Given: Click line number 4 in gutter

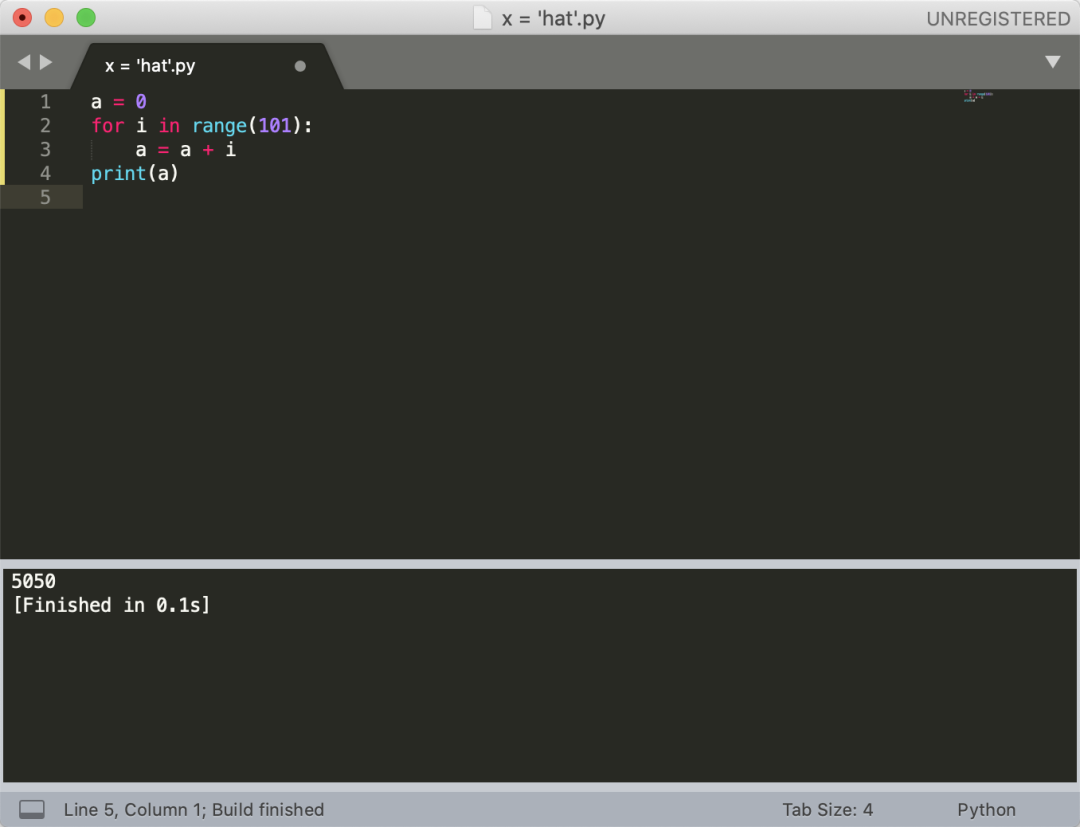Looking at the screenshot, I should [x=45, y=174].
